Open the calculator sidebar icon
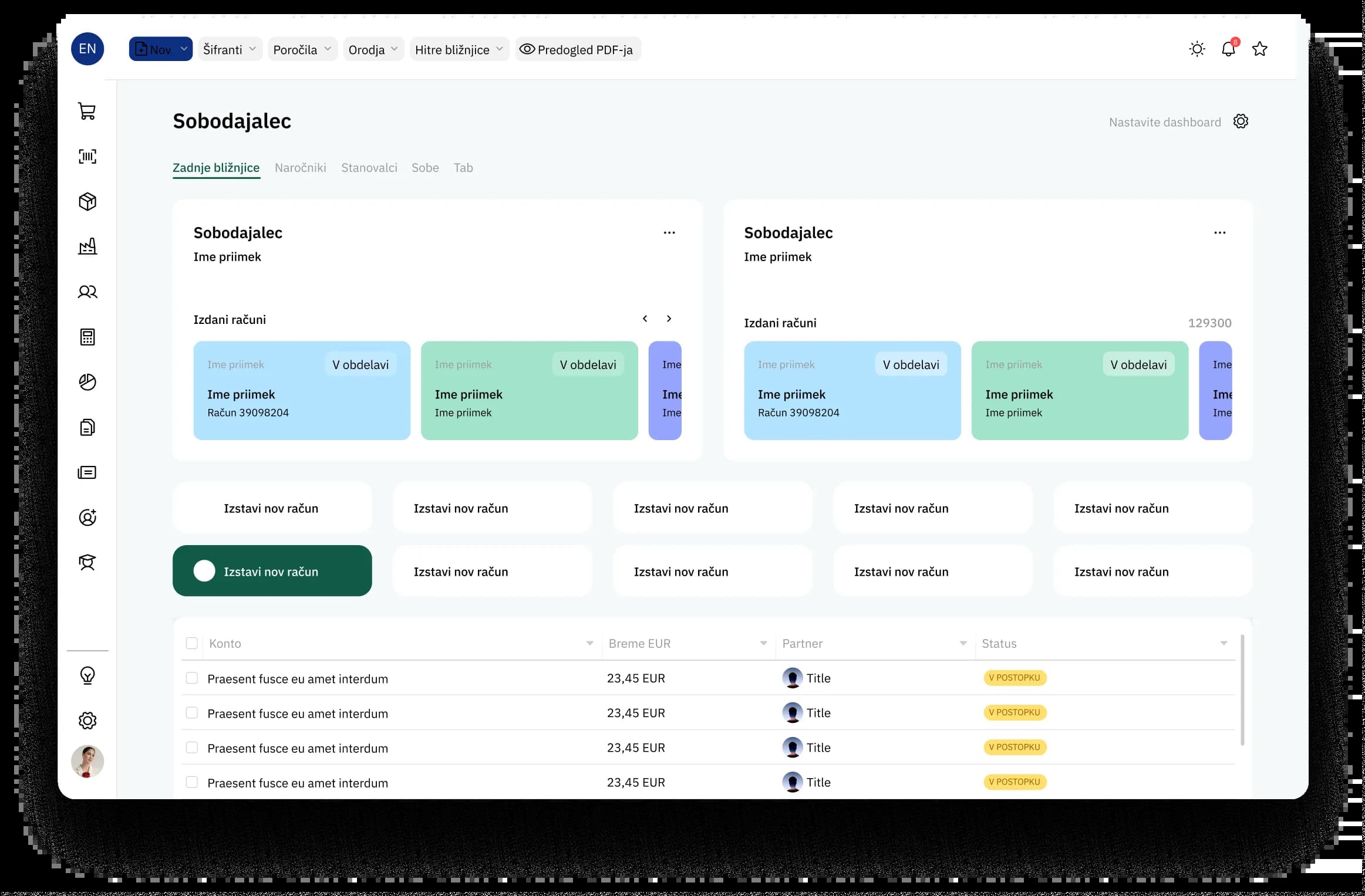This screenshot has height=896, width=1365. coord(87,337)
